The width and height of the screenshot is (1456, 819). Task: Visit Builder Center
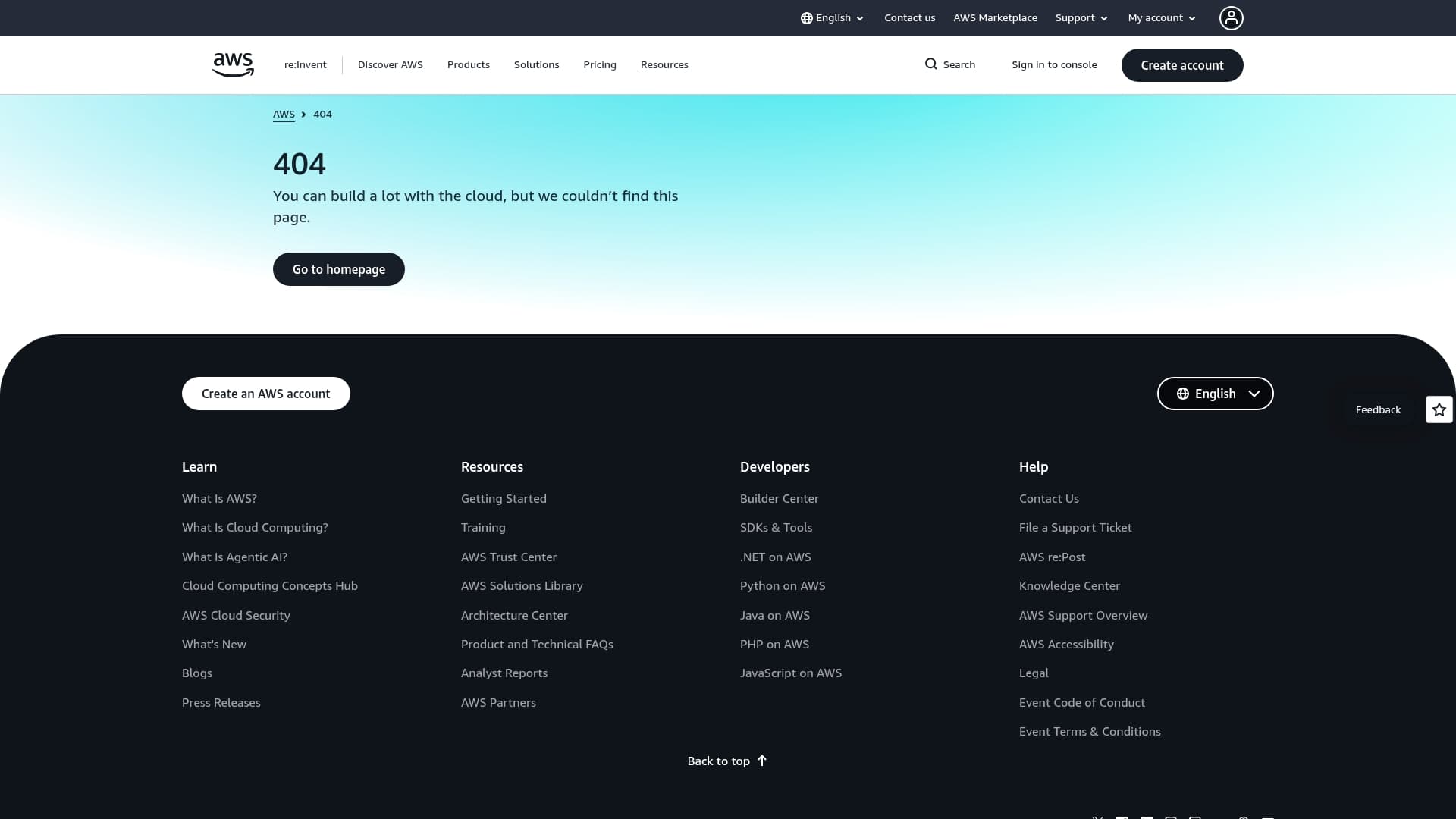point(780,498)
